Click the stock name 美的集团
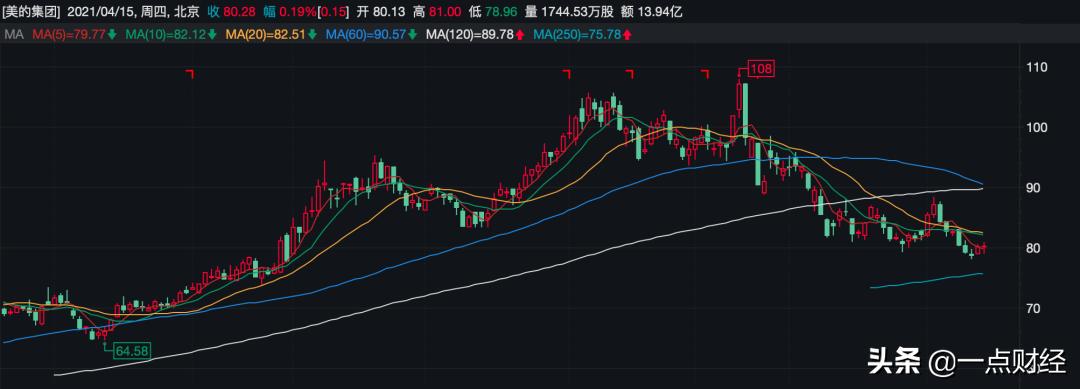 [30, 12]
